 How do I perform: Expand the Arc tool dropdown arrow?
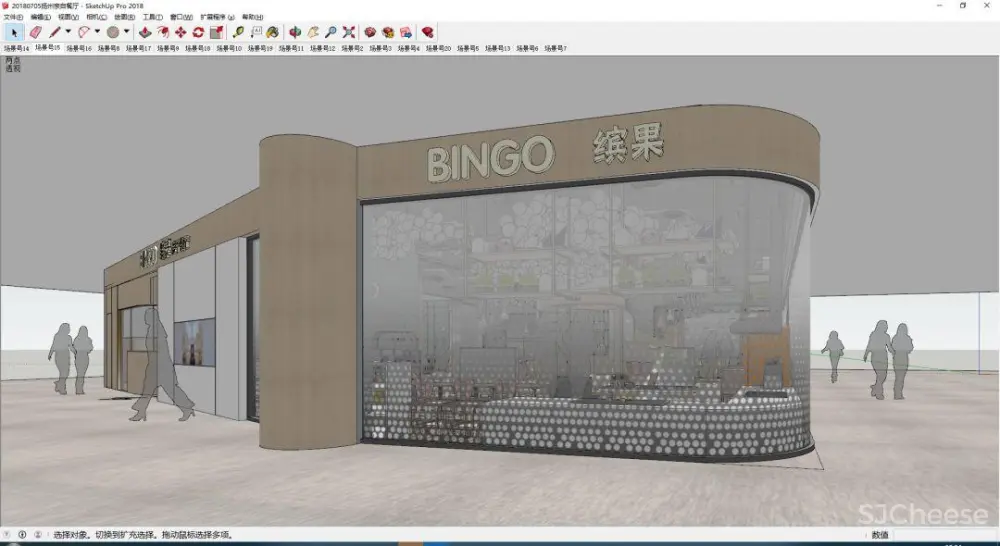pos(97,32)
